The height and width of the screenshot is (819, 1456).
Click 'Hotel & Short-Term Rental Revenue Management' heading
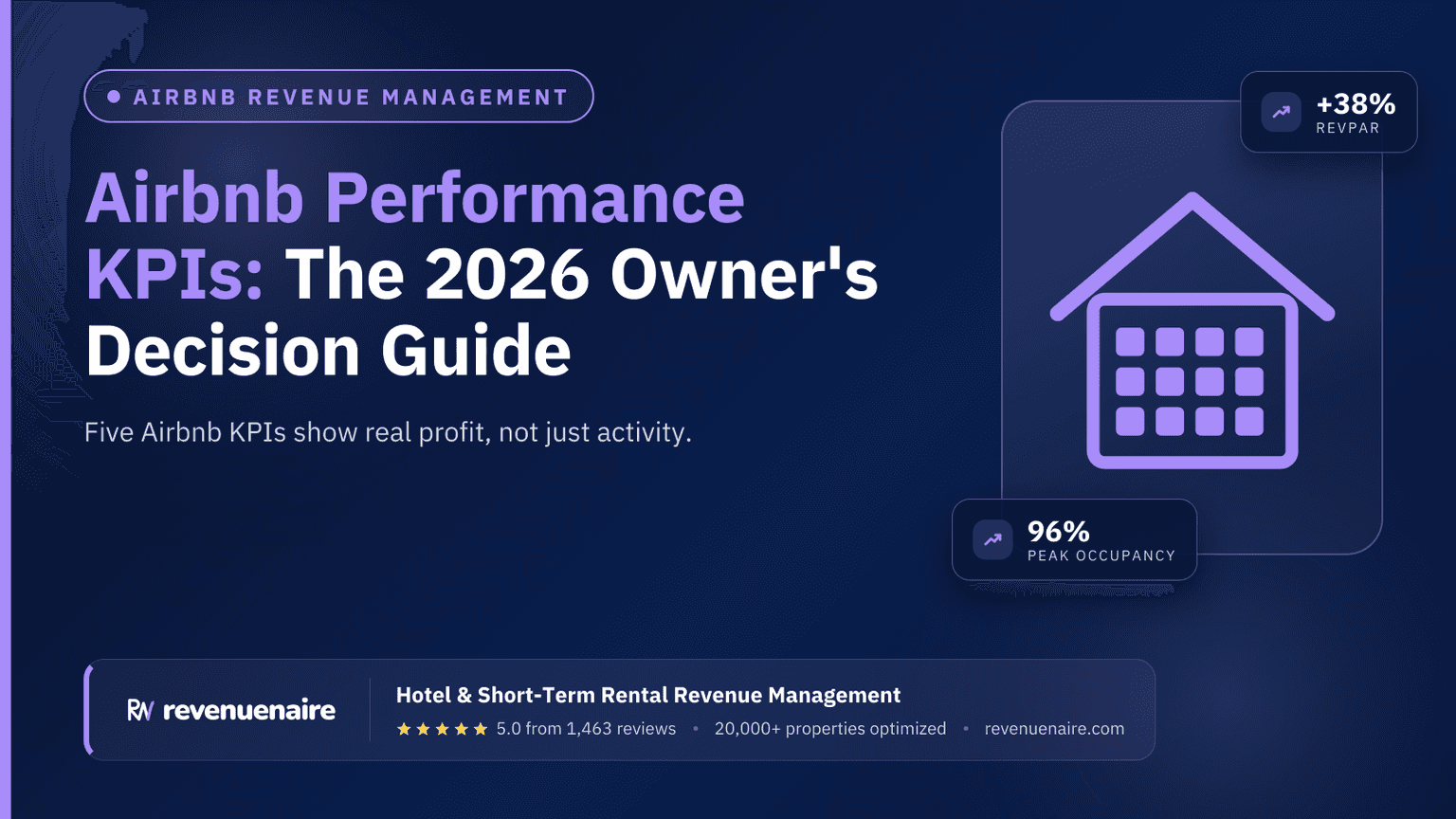click(x=648, y=695)
